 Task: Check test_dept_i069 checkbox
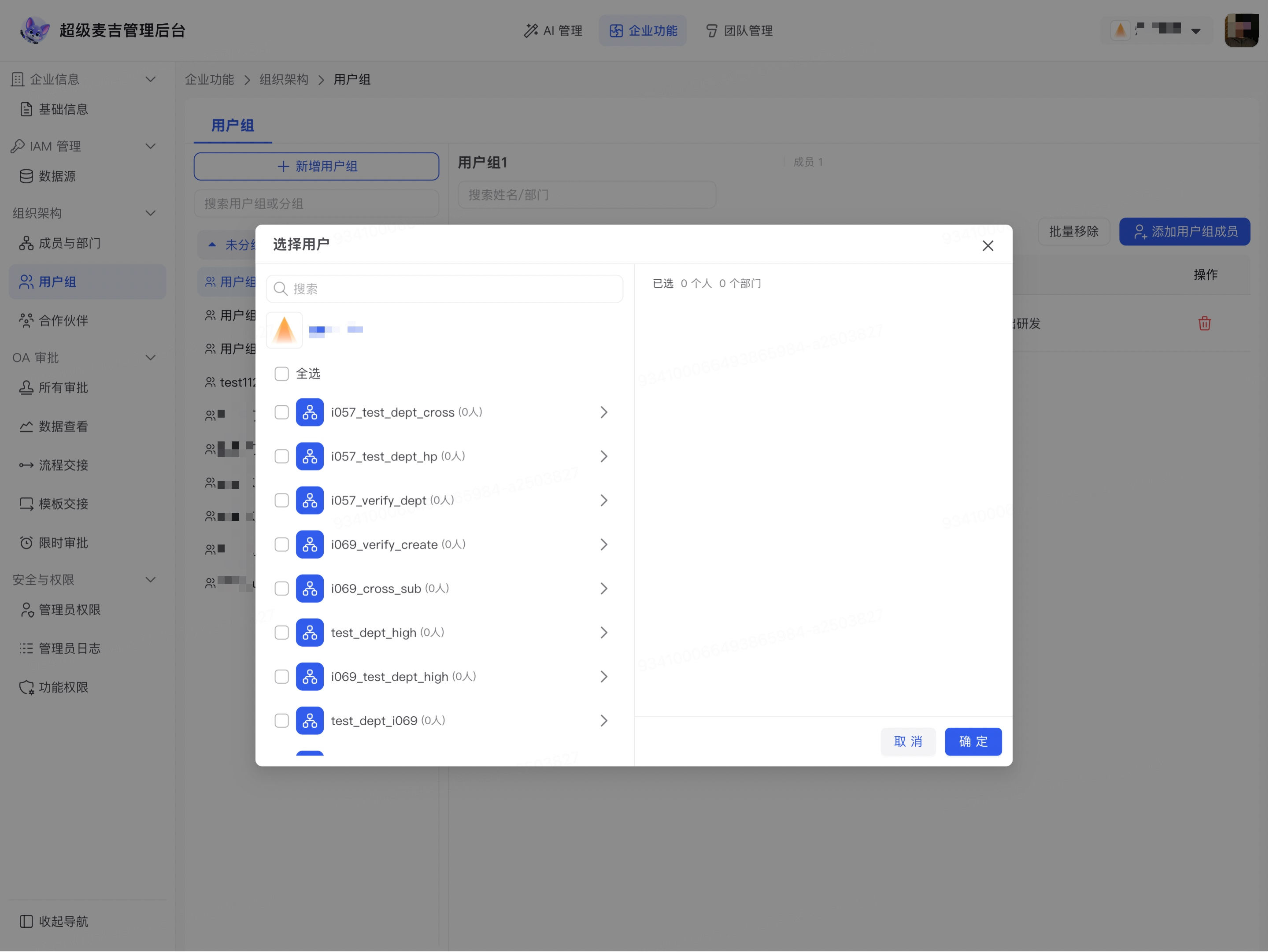click(x=281, y=720)
